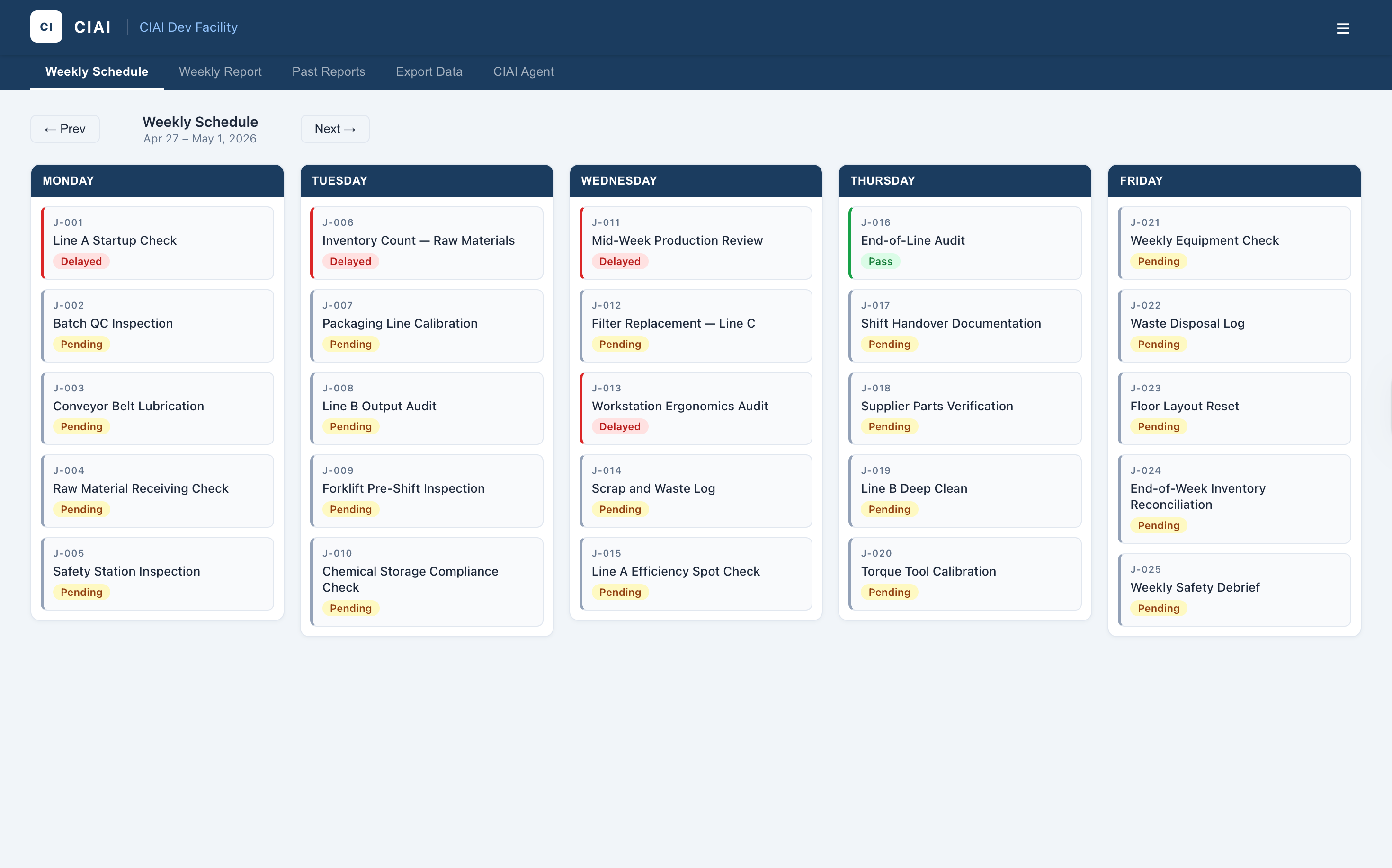
Task: Select the Safety Station Inspection card
Action: [x=157, y=574]
